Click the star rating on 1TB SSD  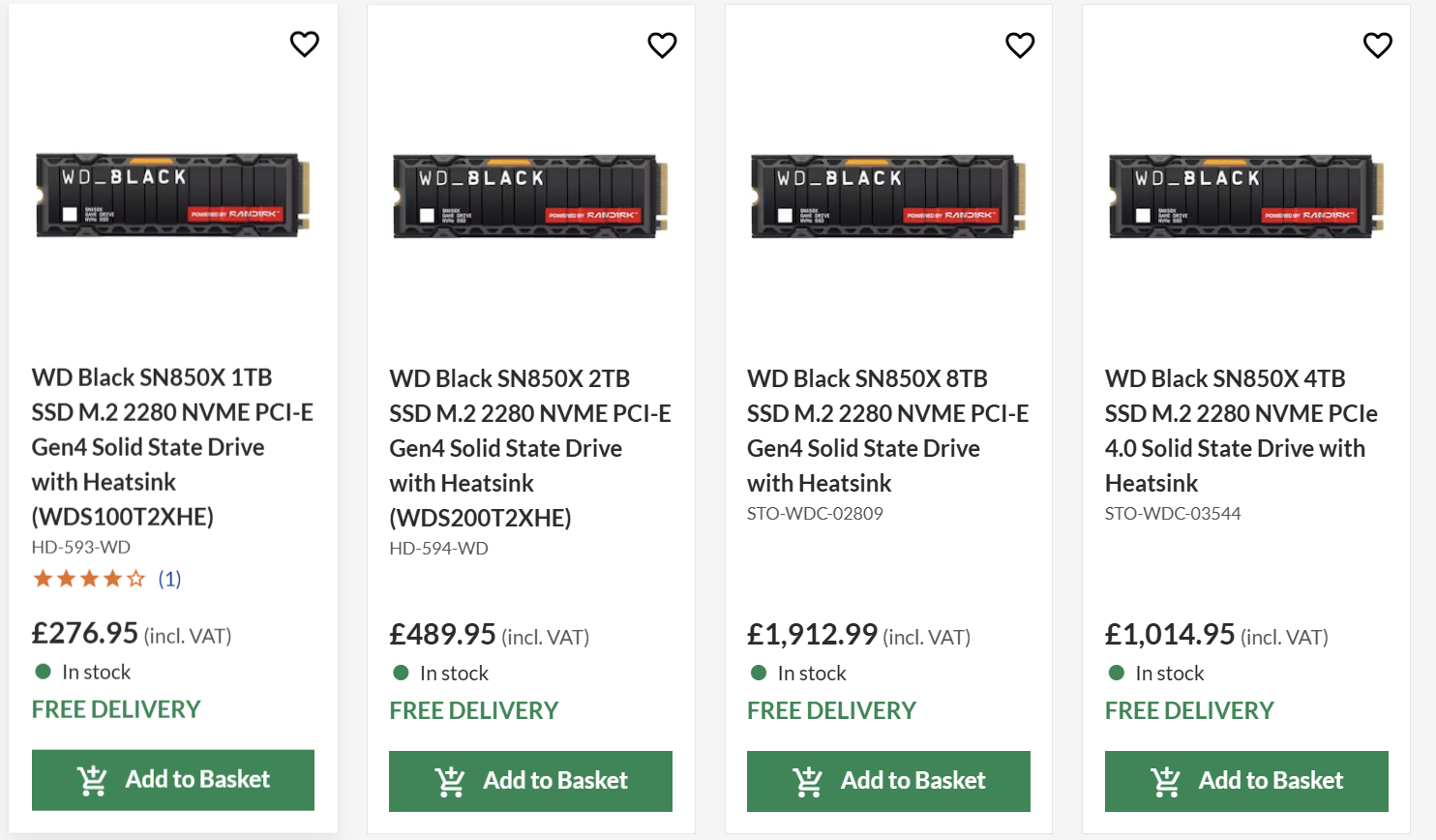[x=89, y=579]
